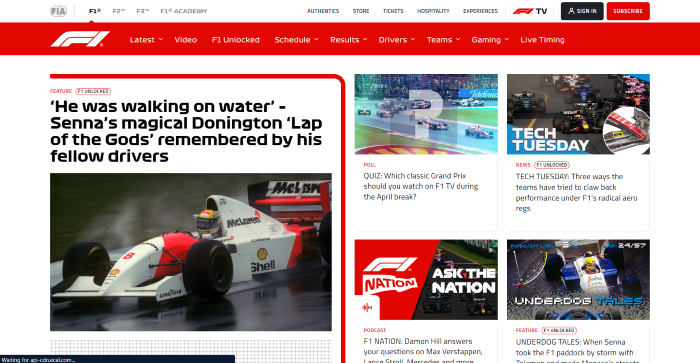Click the F1 logo in red header
This screenshot has height=363, width=700.
click(80, 39)
